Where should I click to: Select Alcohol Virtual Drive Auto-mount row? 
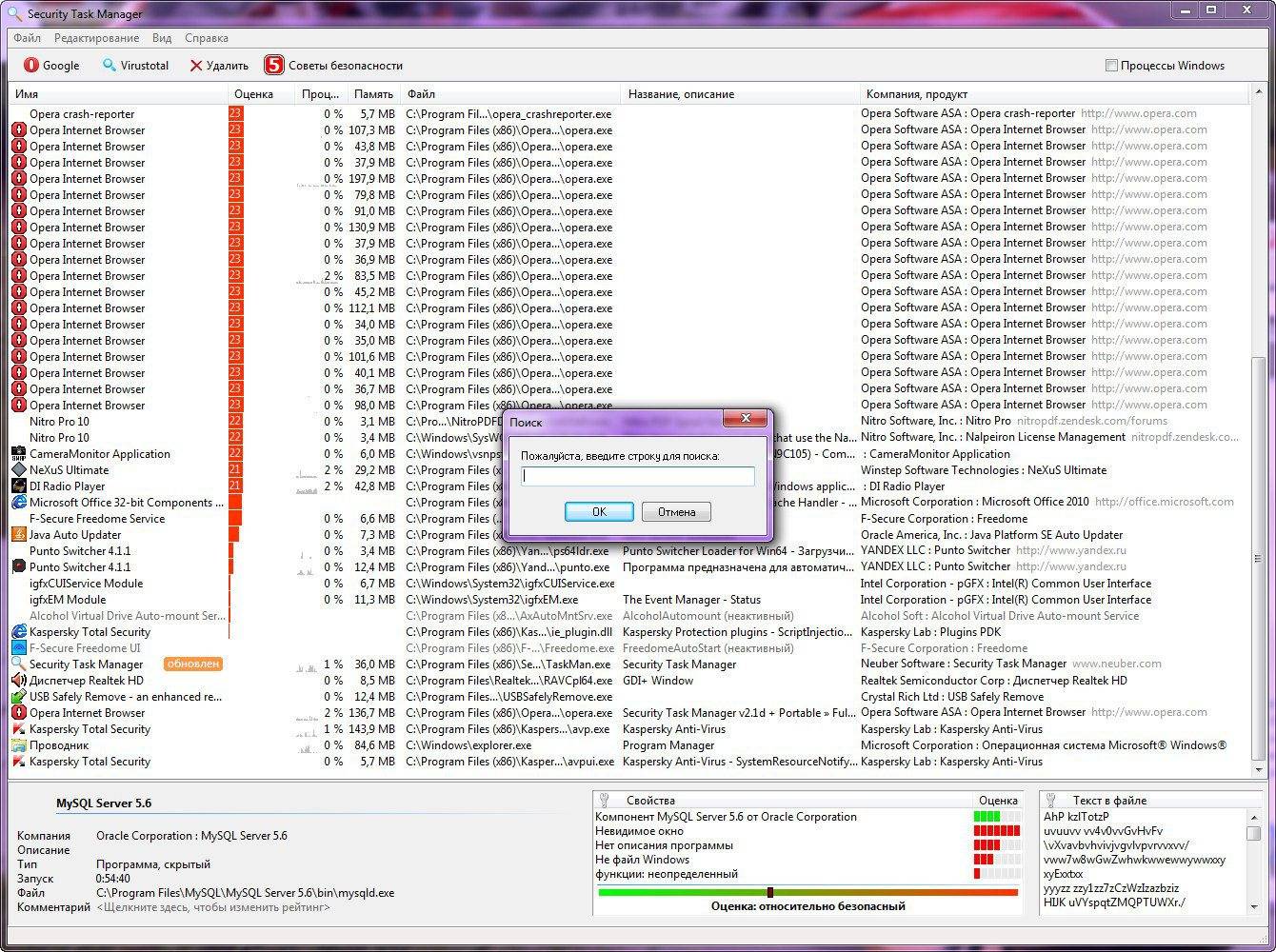628,615
